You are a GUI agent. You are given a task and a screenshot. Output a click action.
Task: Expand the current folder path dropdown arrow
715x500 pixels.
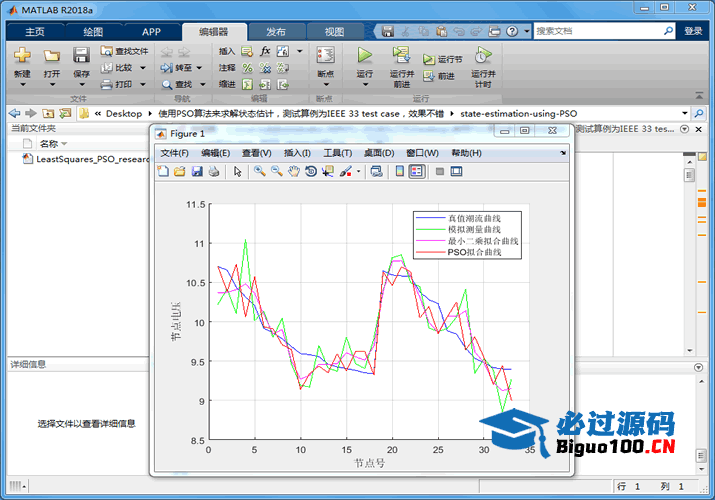(684, 113)
